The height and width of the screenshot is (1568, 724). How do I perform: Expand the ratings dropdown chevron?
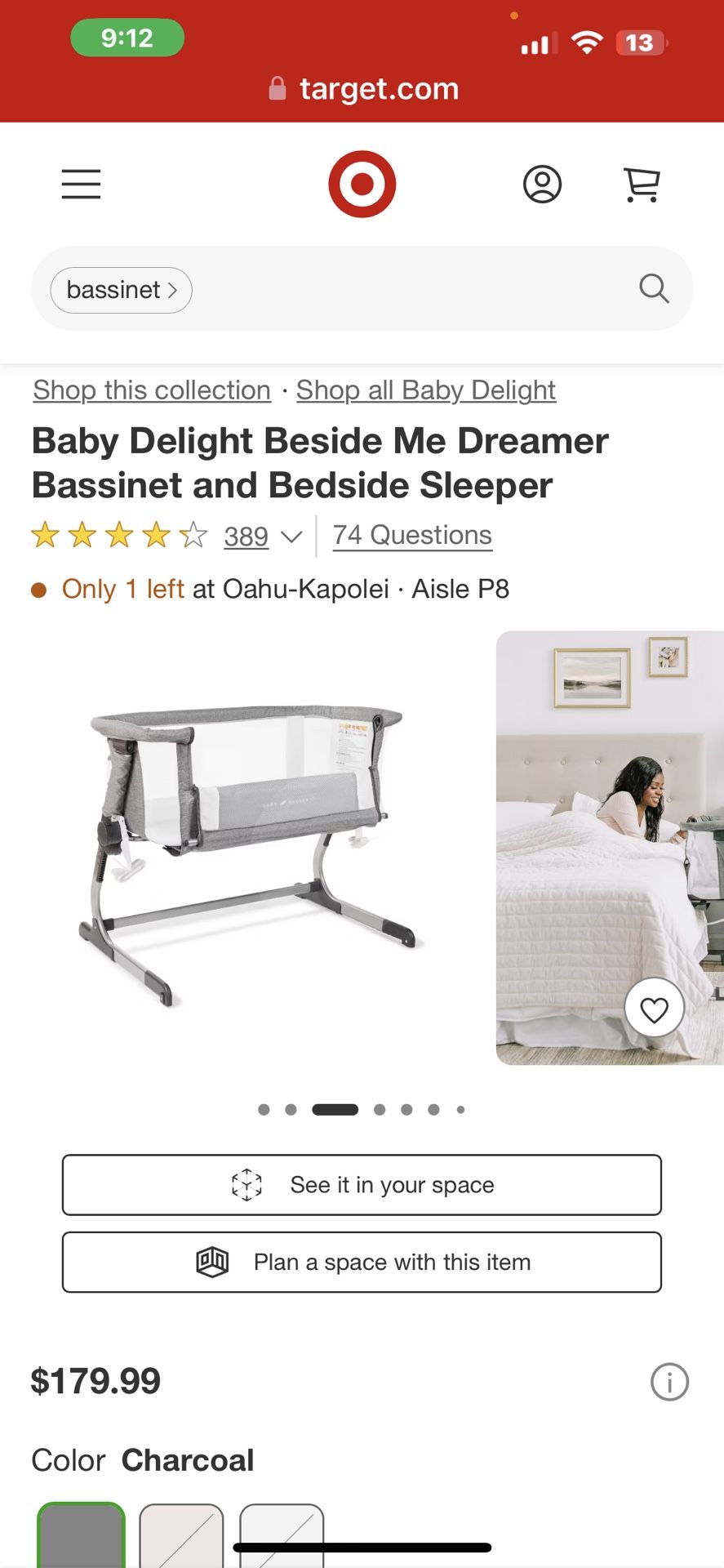coord(291,537)
